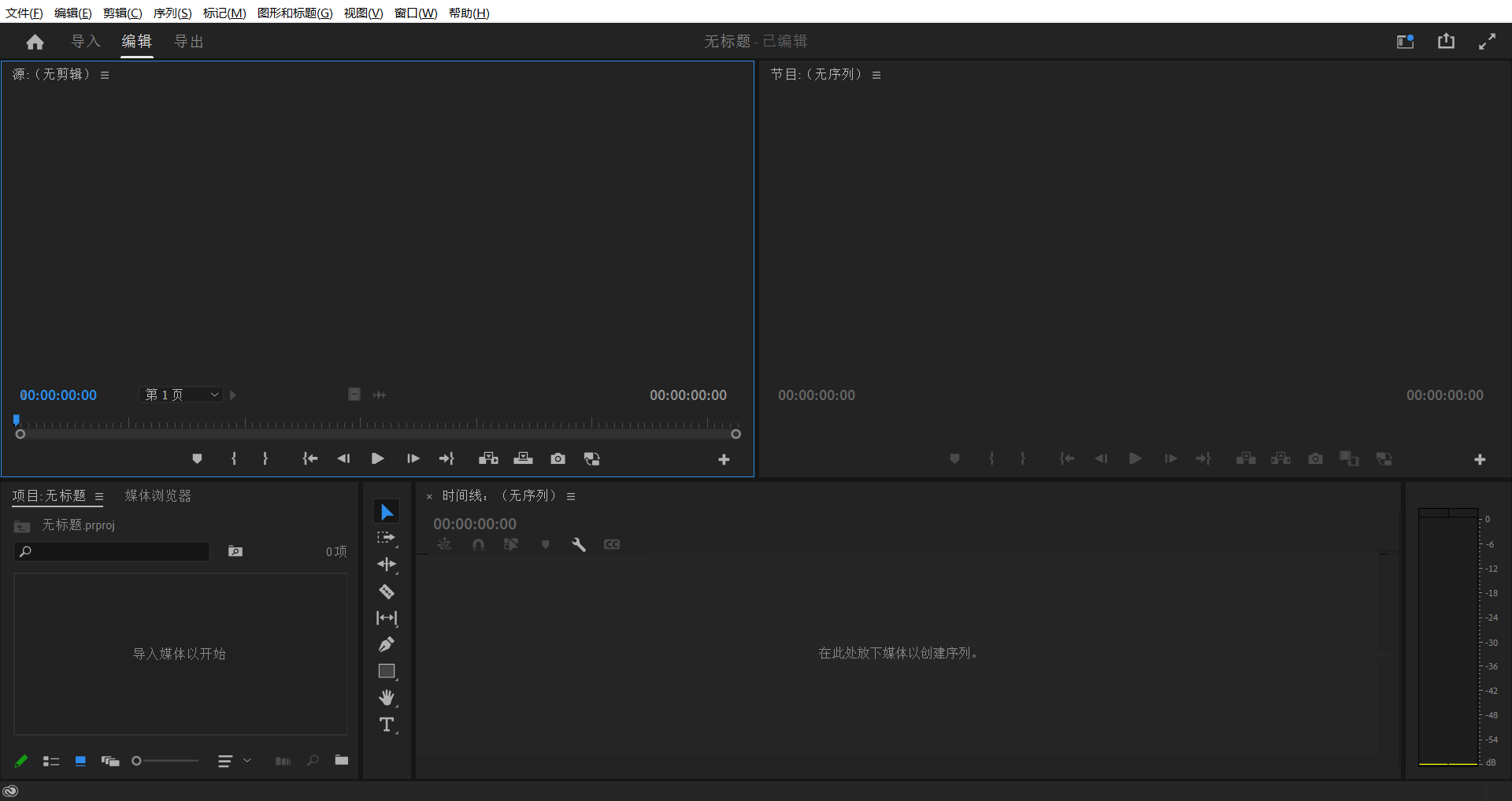The image size is (1512, 801).
Task: Open timeline display settings wrench
Action: coord(579,544)
